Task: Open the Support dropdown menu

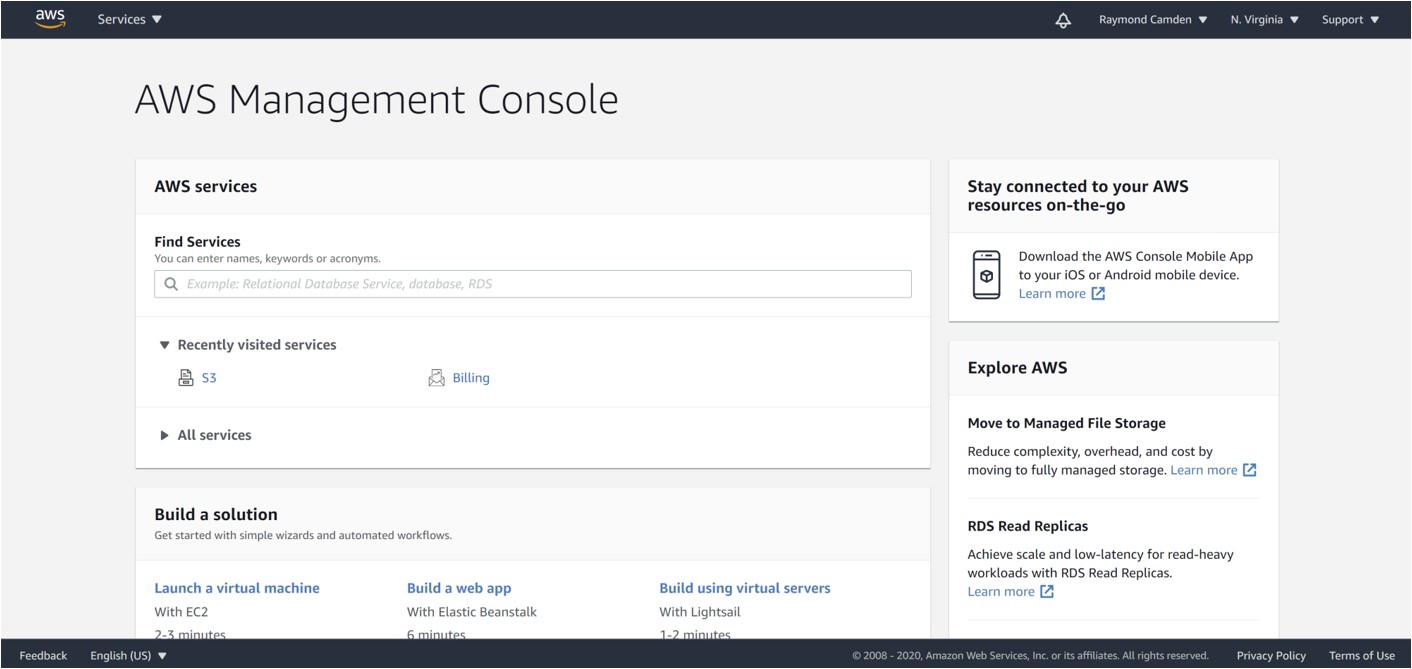Action: [1351, 19]
